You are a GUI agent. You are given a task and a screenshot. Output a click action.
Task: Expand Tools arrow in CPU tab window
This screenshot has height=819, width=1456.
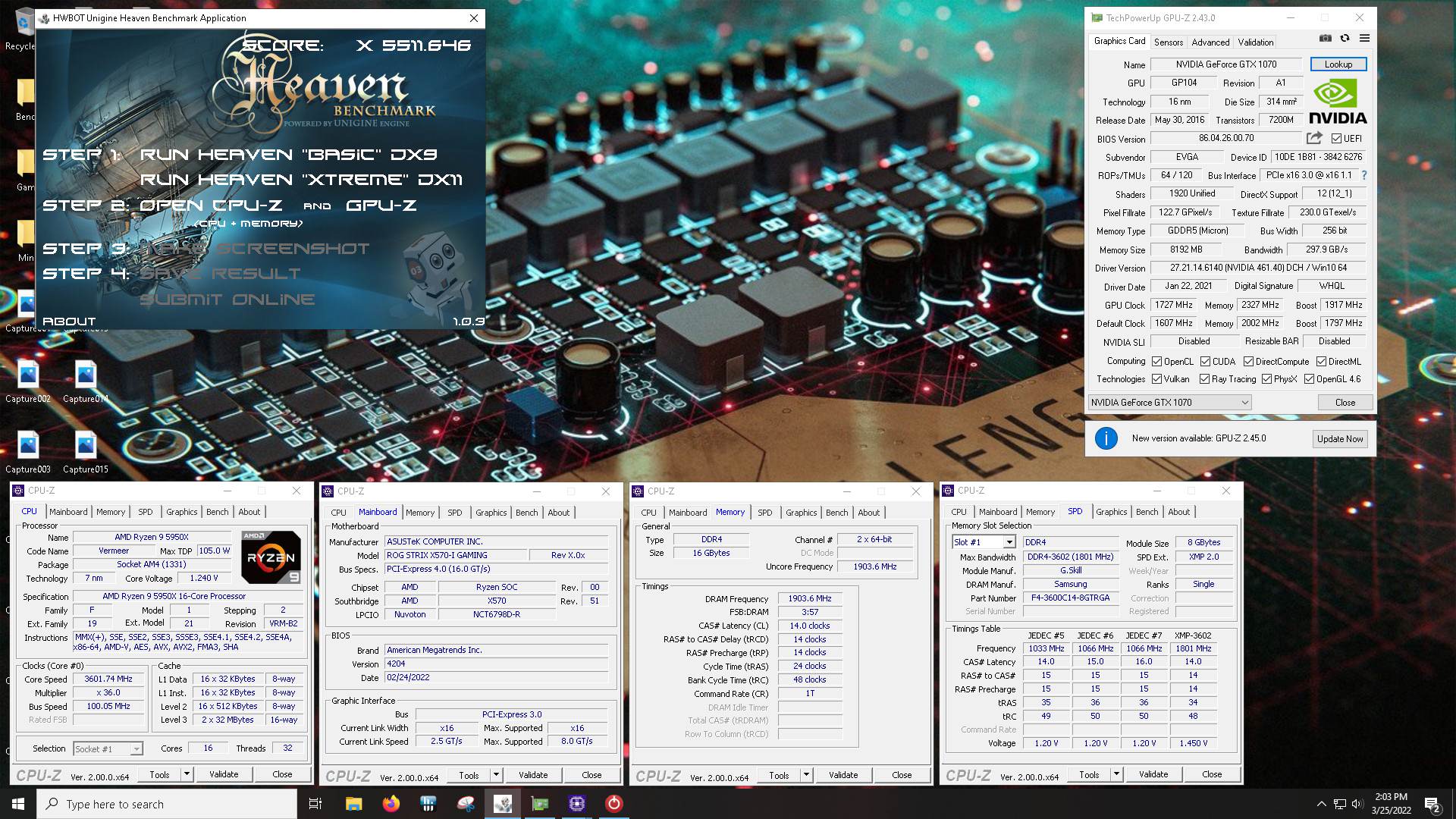(187, 774)
